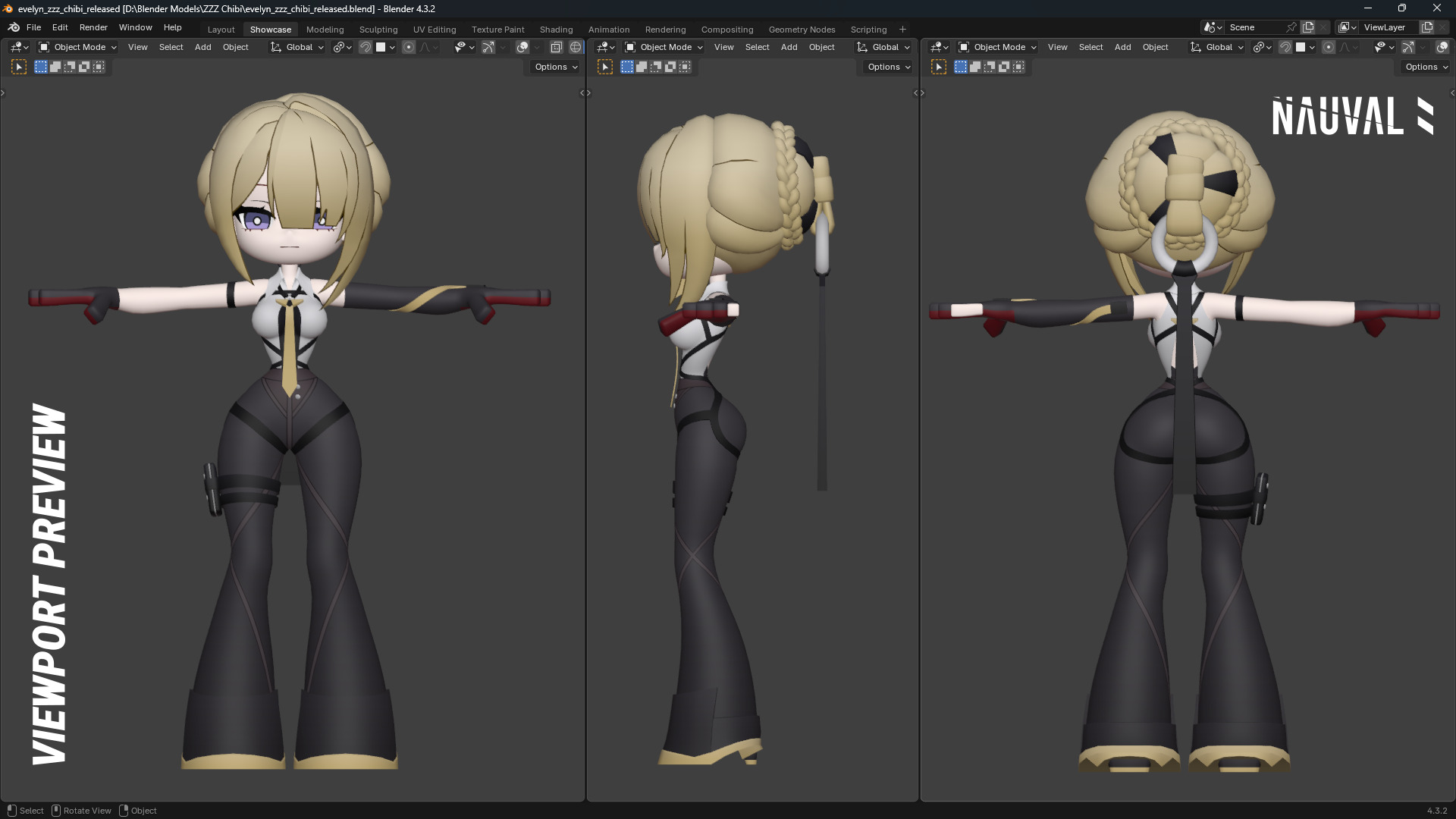Set selection mode to extend in left viewport
Viewport: 1456px width, 819px height.
(x=55, y=67)
